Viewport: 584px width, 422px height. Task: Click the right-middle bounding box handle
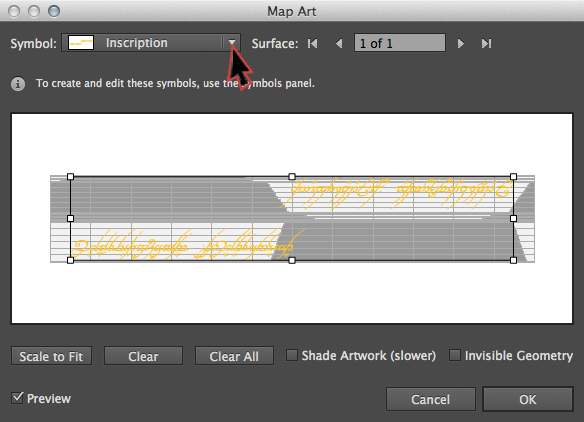point(514,219)
